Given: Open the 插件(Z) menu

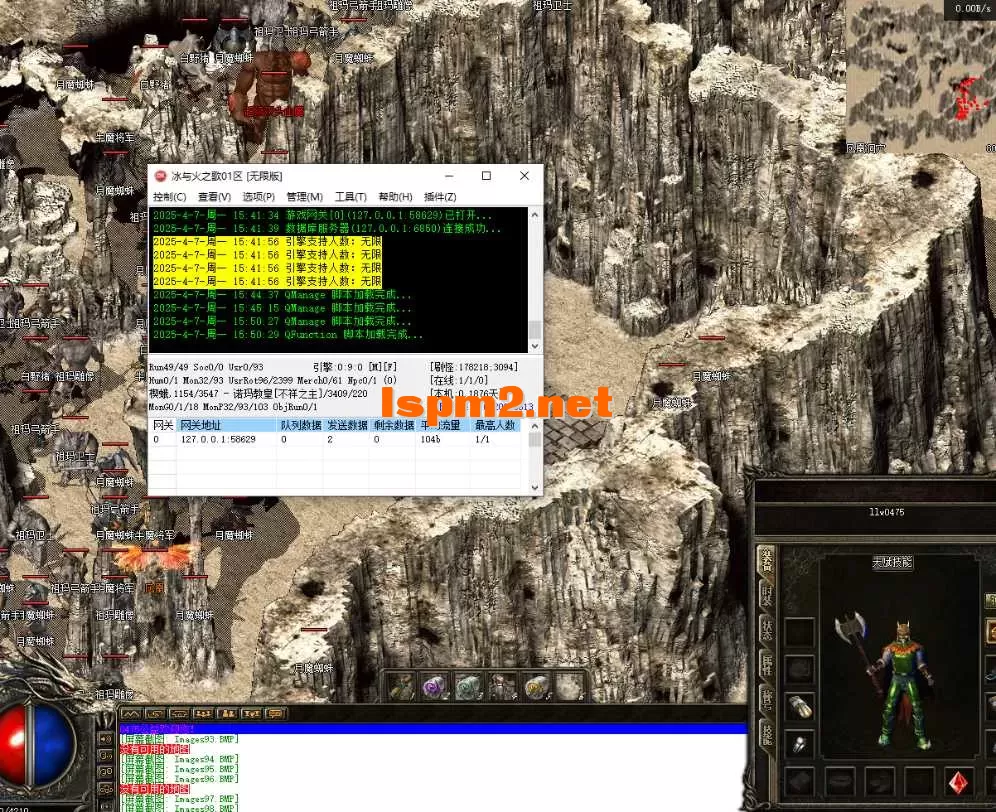Looking at the screenshot, I should pyautogui.click(x=440, y=197).
